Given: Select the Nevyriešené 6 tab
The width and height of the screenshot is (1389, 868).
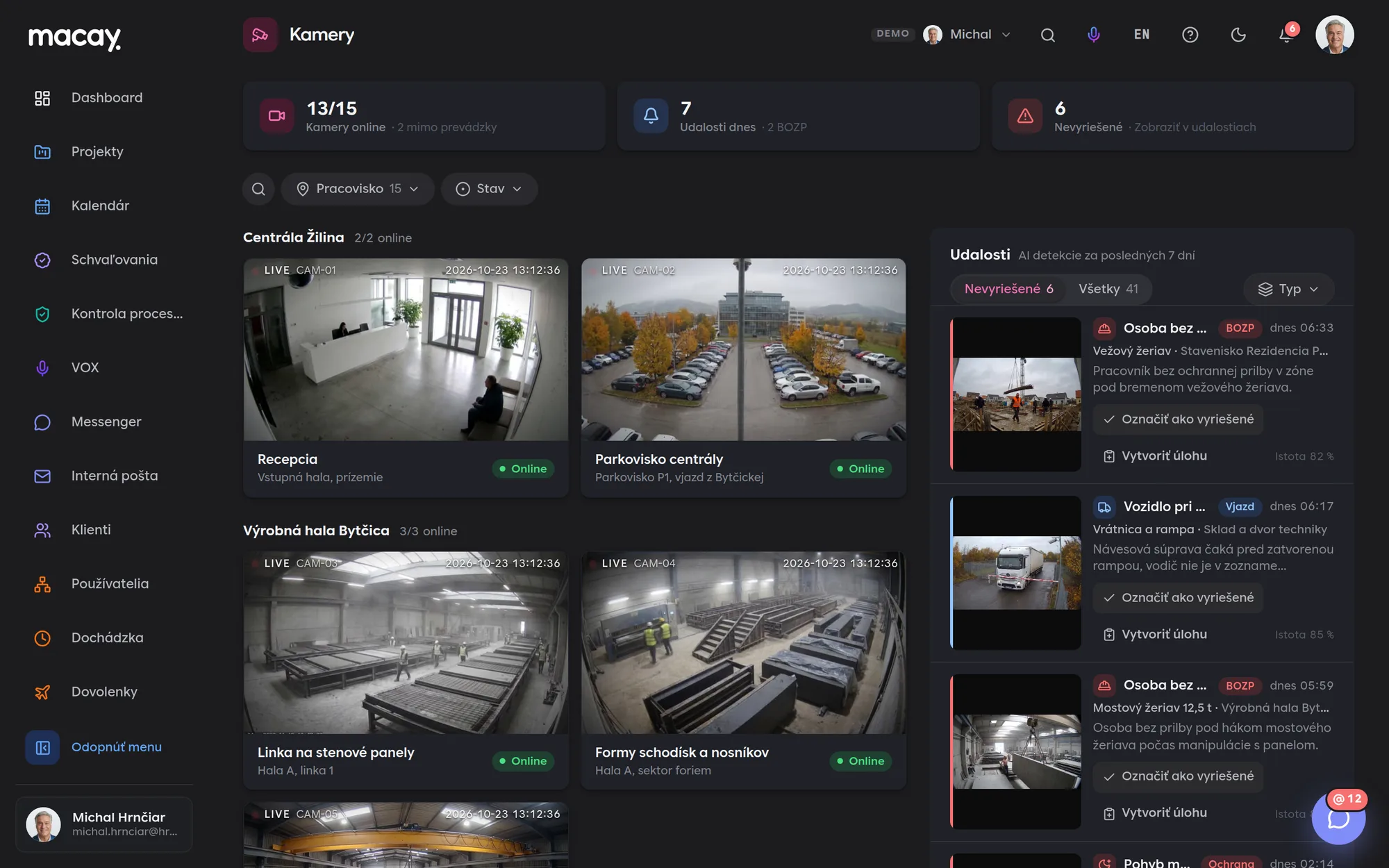Looking at the screenshot, I should [x=1008, y=289].
